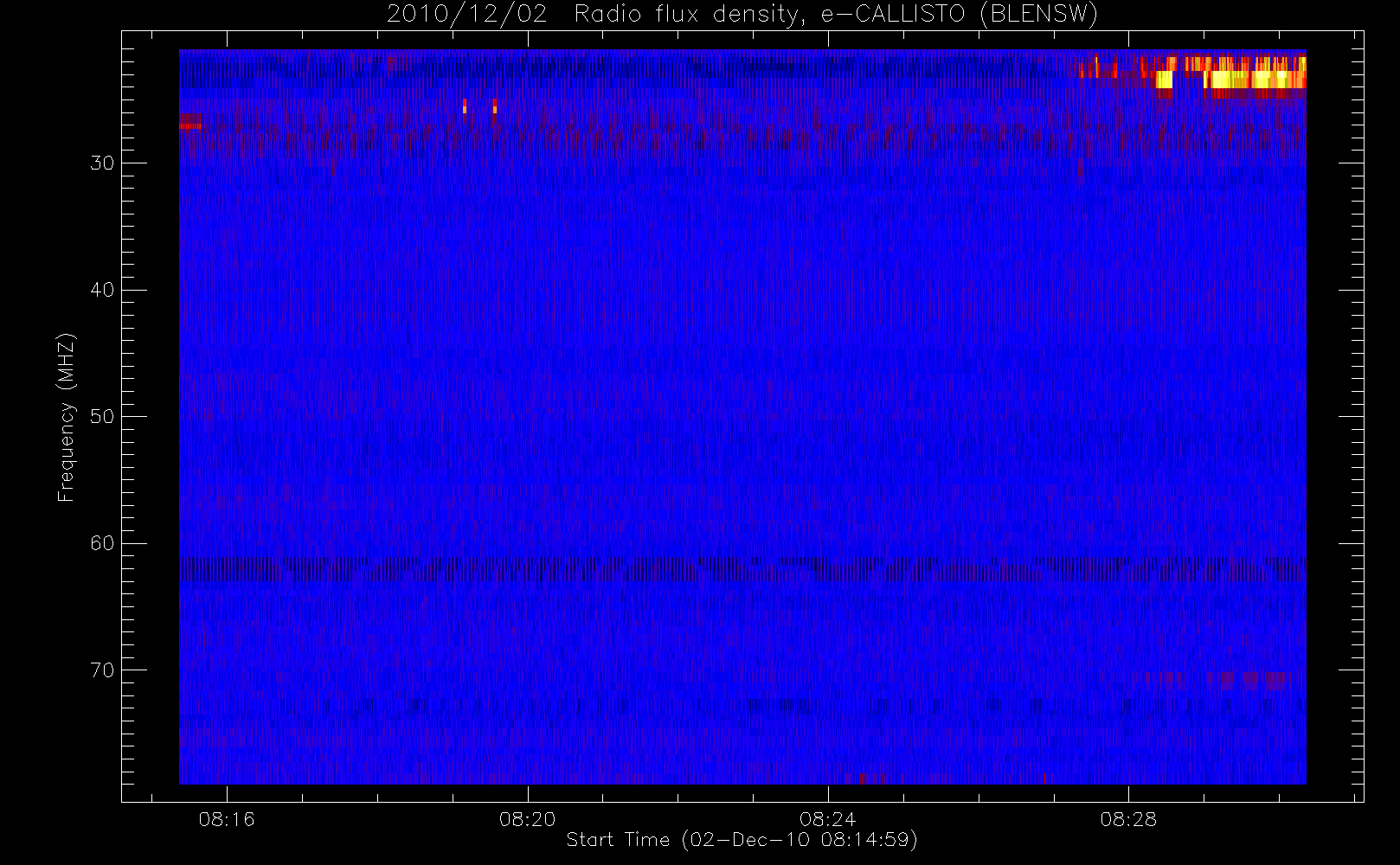Viewport: 1400px width, 865px height.
Task: Click the 08:28 time tick label
Action: point(1128,819)
